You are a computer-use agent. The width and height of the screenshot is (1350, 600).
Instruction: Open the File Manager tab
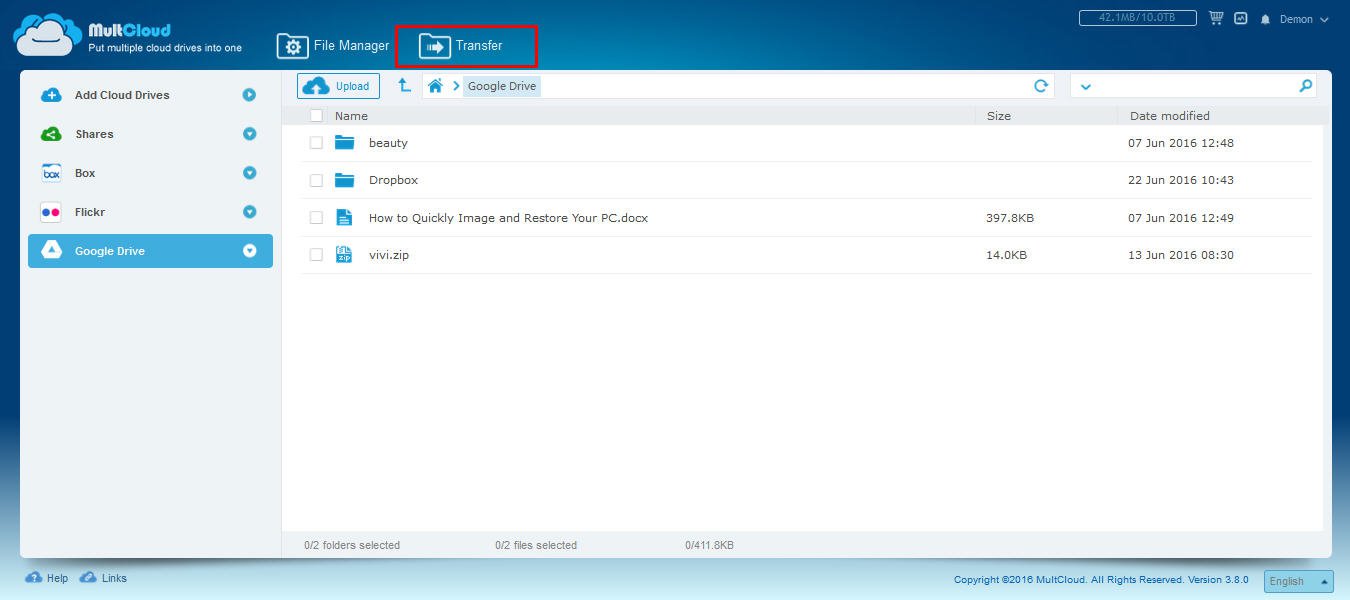pos(333,46)
